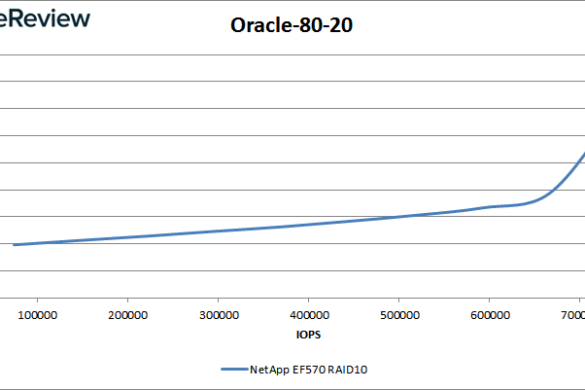
Task: Click the IOPS axis title
Action: (x=308, y=334)
